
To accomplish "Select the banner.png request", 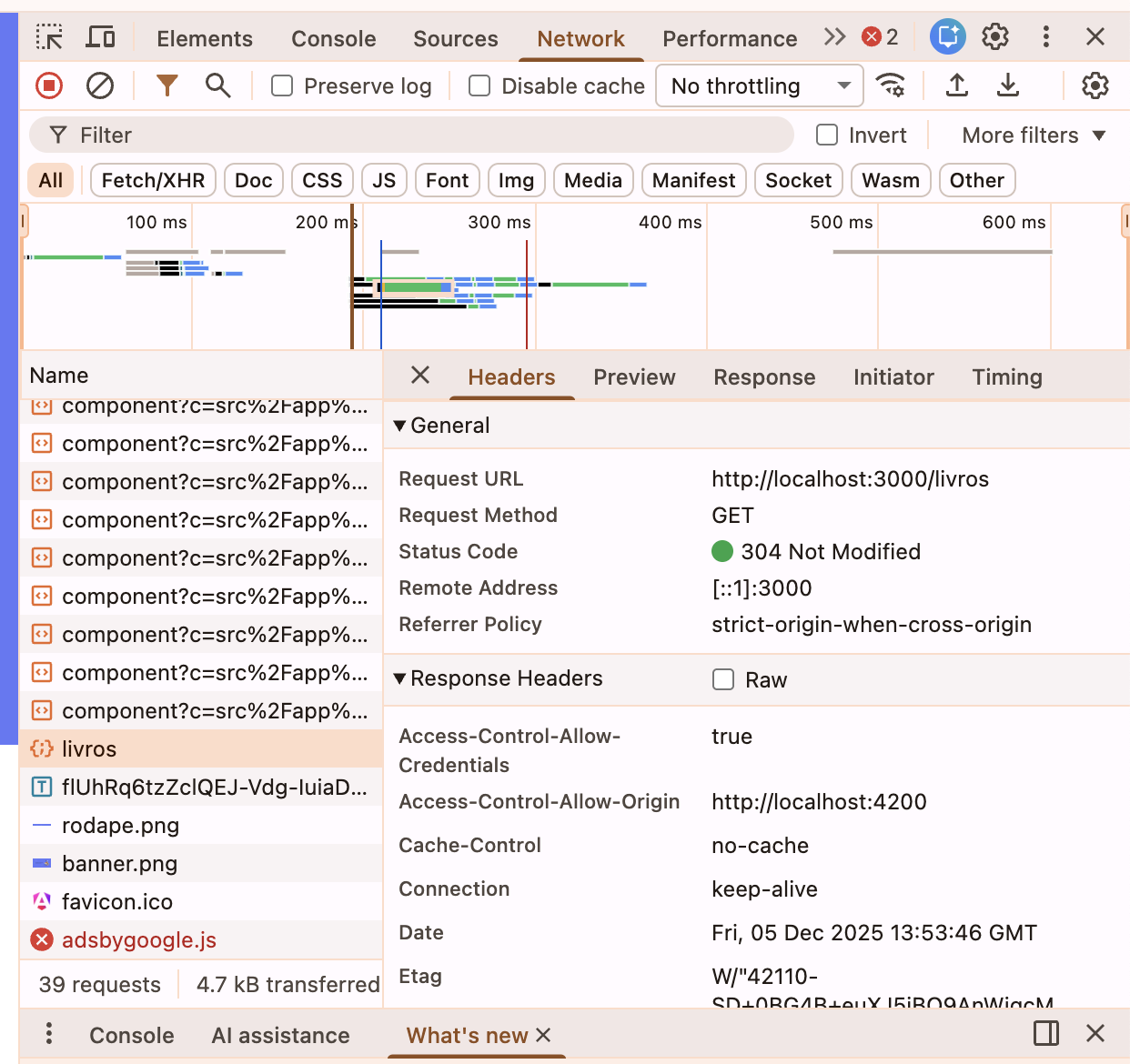I will (119, 863).
